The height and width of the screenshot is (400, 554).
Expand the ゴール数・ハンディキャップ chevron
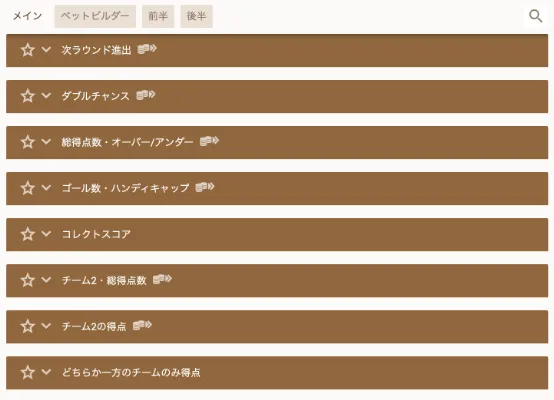click(46, 188)
